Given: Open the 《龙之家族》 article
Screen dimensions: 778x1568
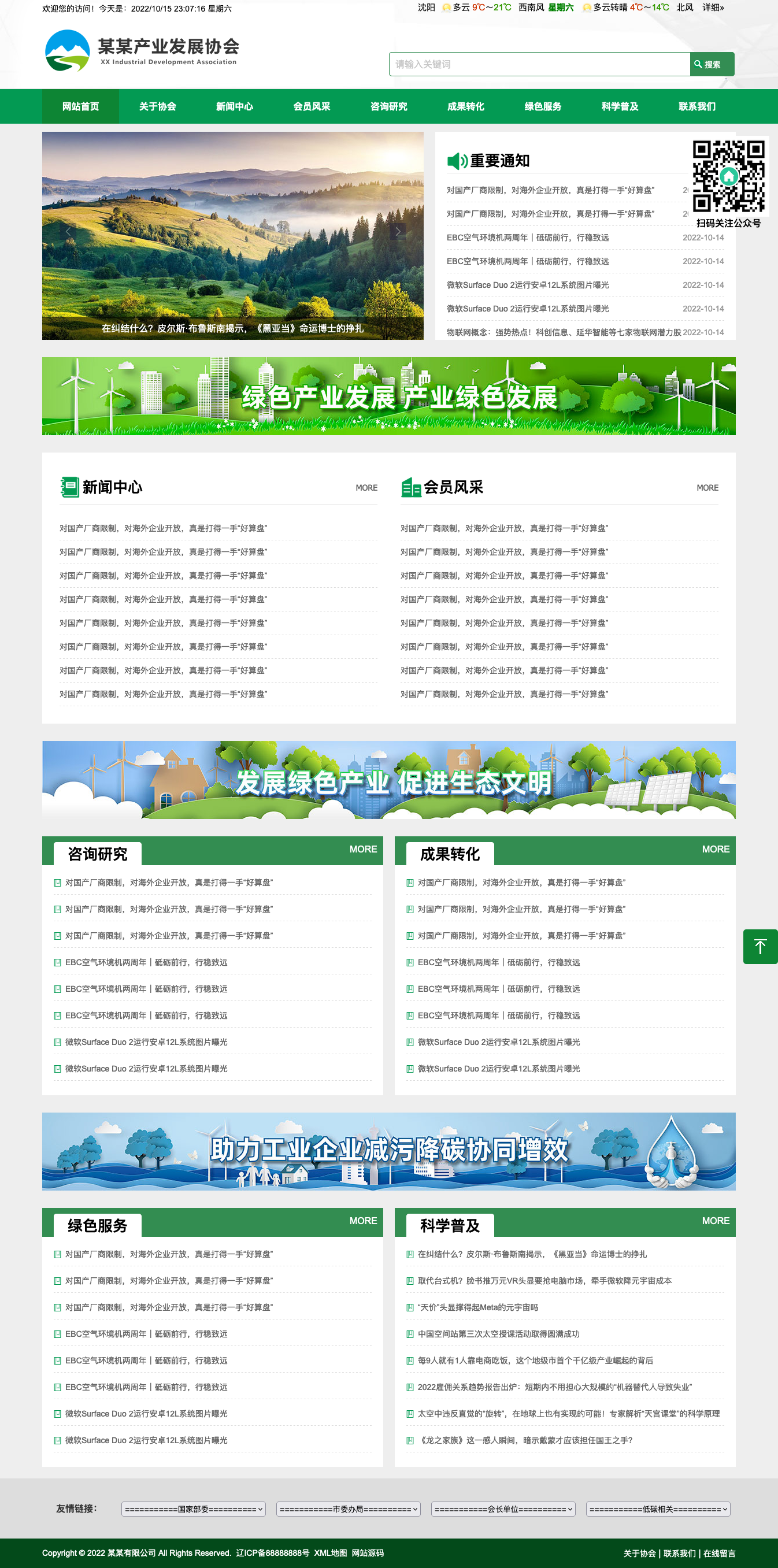Looking at the screenshot, I should pos(525,1440).
